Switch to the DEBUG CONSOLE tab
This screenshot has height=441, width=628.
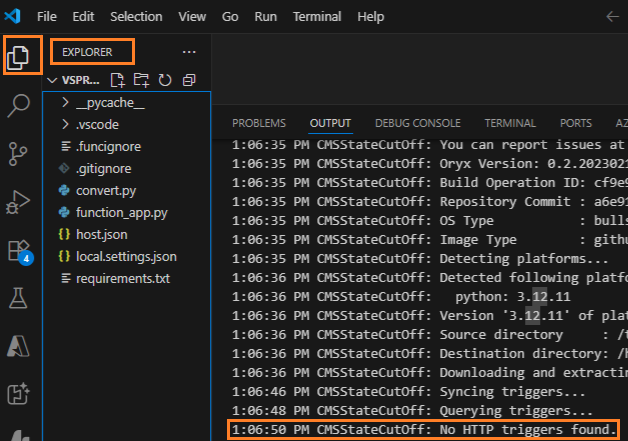click(418, 123)
